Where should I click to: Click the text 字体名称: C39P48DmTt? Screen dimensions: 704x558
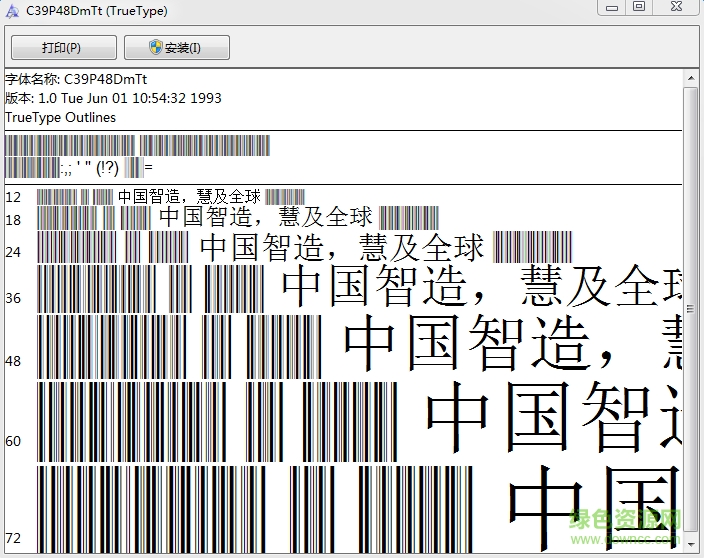(76, 79)
